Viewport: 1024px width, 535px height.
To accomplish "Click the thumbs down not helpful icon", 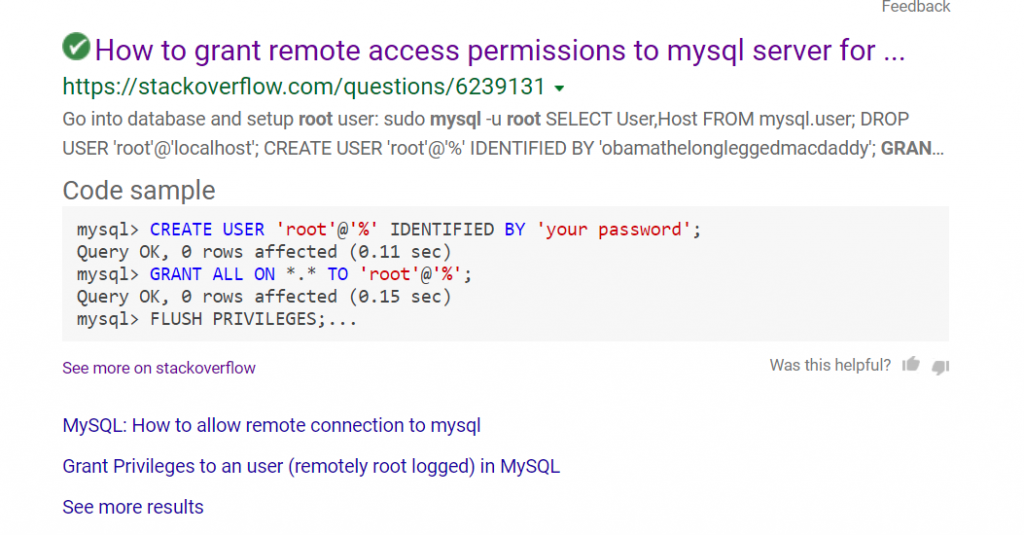I will coord(940,366).
